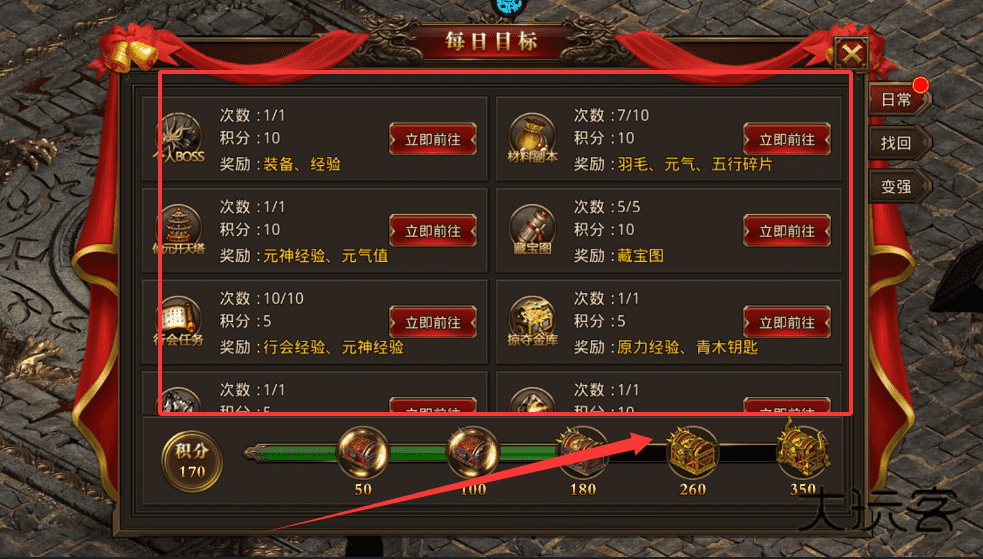
Task: Open the 藏宝图 scroll icon
Action: coord(532,230)
